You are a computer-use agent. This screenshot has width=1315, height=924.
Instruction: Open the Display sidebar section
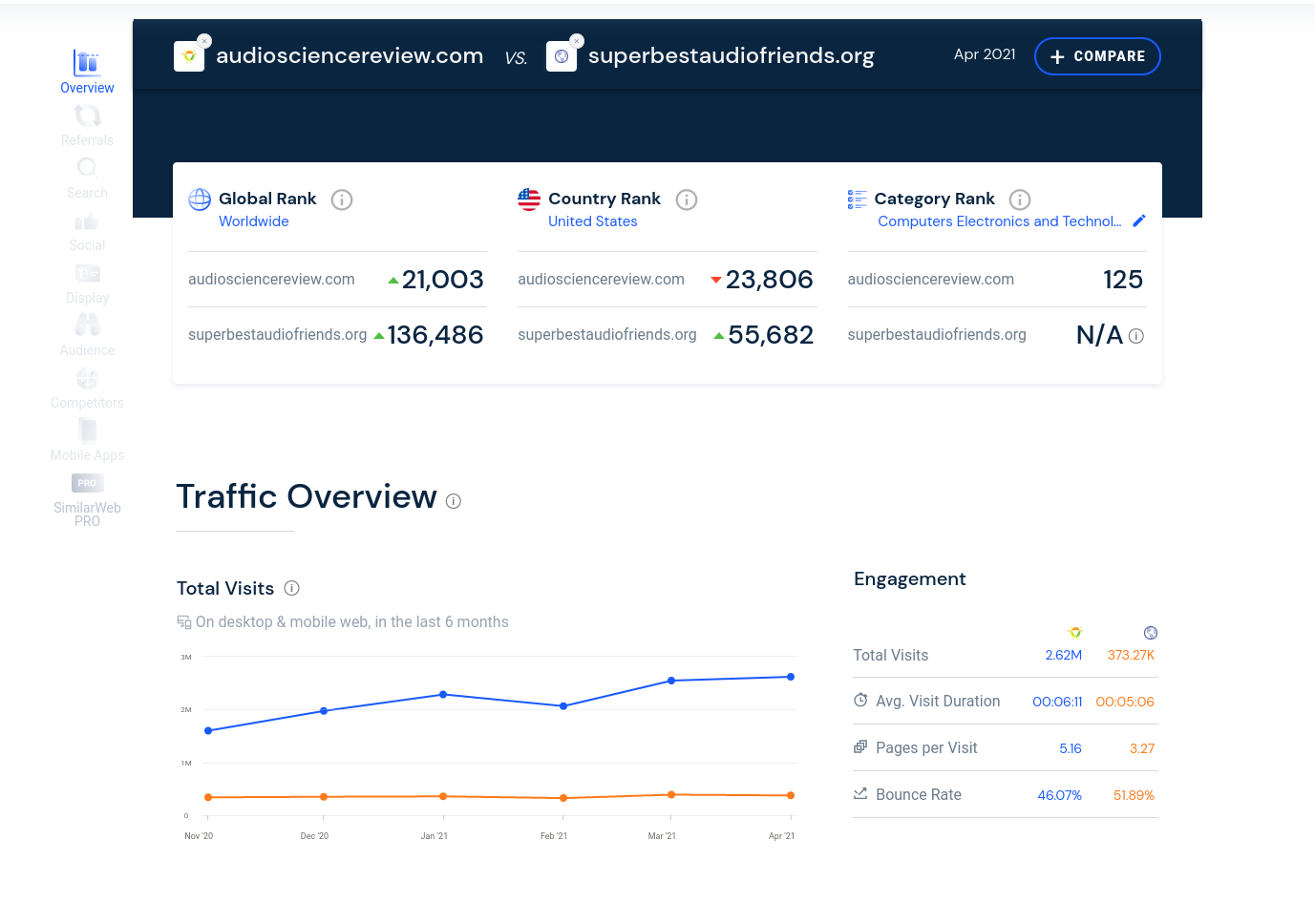pos(87,283)
